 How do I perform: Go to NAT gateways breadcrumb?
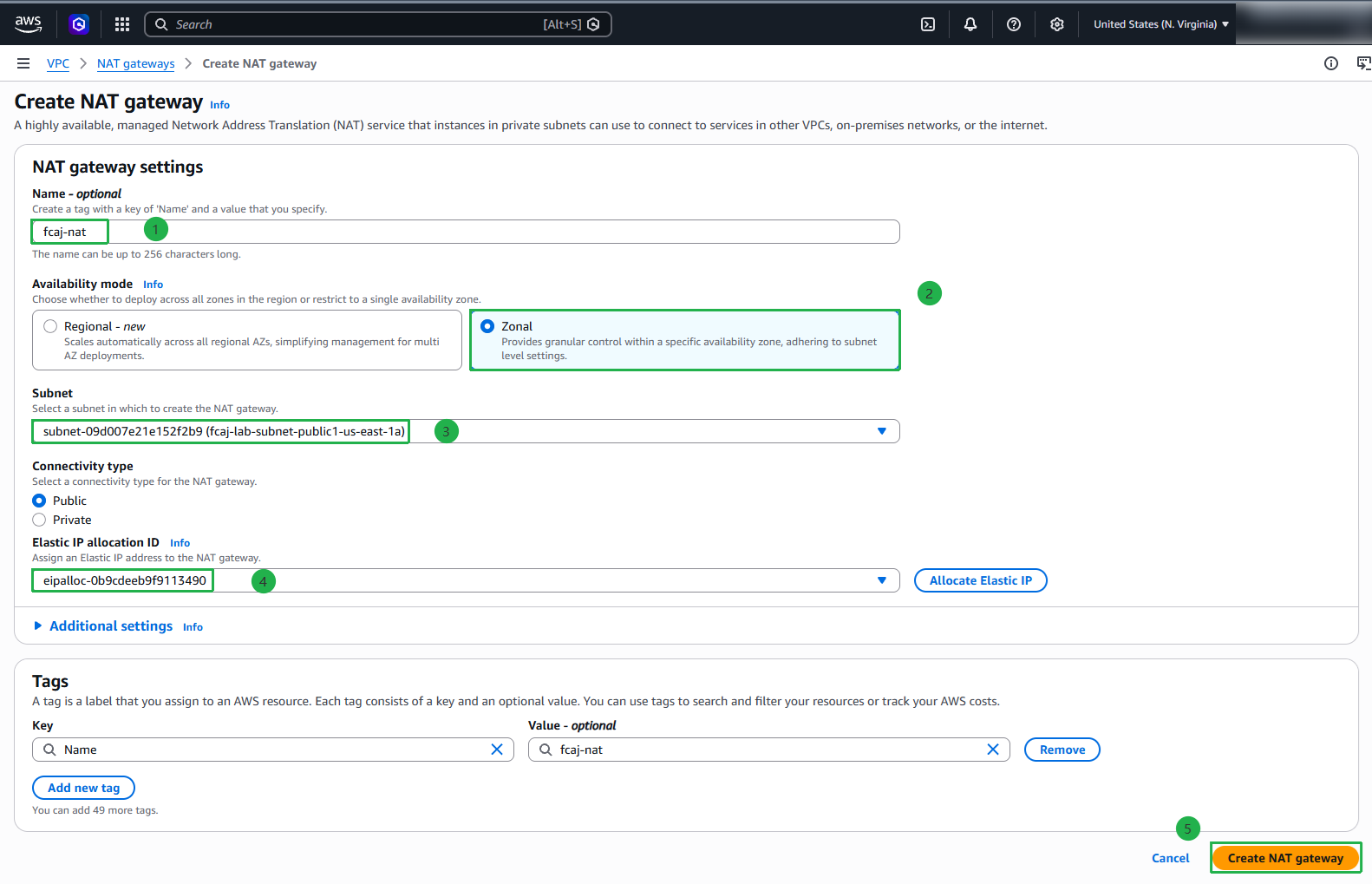tap(135, 63)
